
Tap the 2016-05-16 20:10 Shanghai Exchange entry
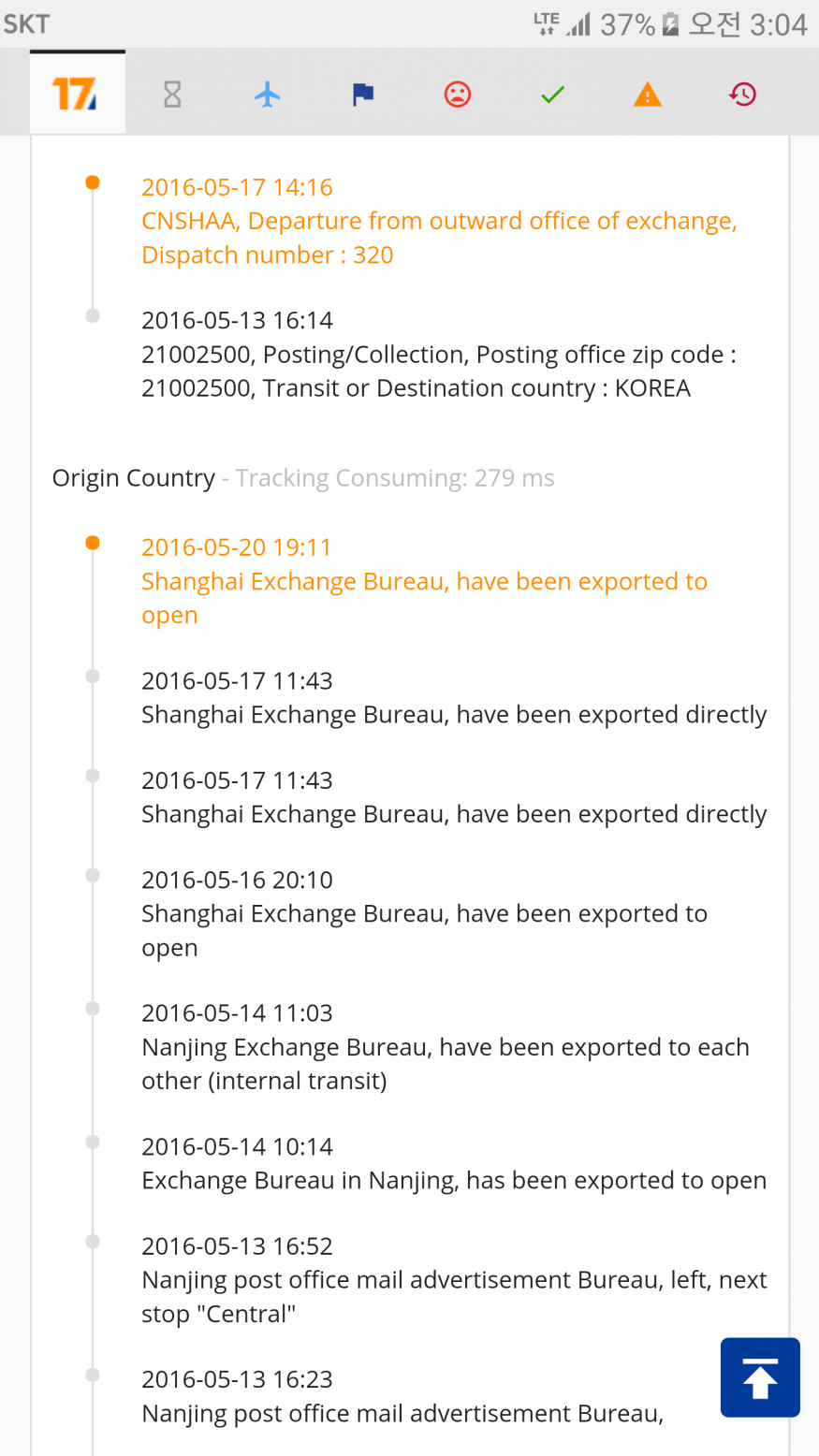point(423,913)
